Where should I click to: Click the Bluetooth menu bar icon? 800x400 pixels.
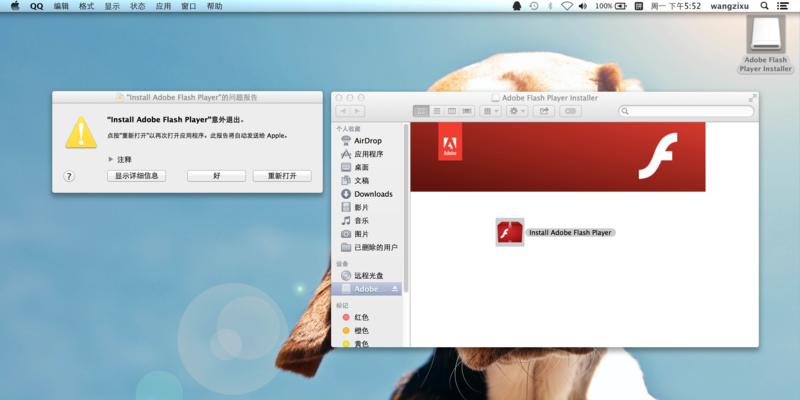[550, 6]
